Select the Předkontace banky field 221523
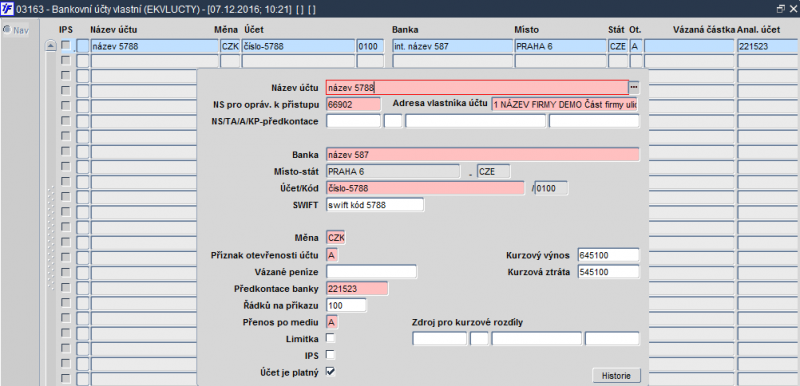Image resolution: width=800 pixels, height=386 pixels. pyautogui.click(x=357, y=289)
